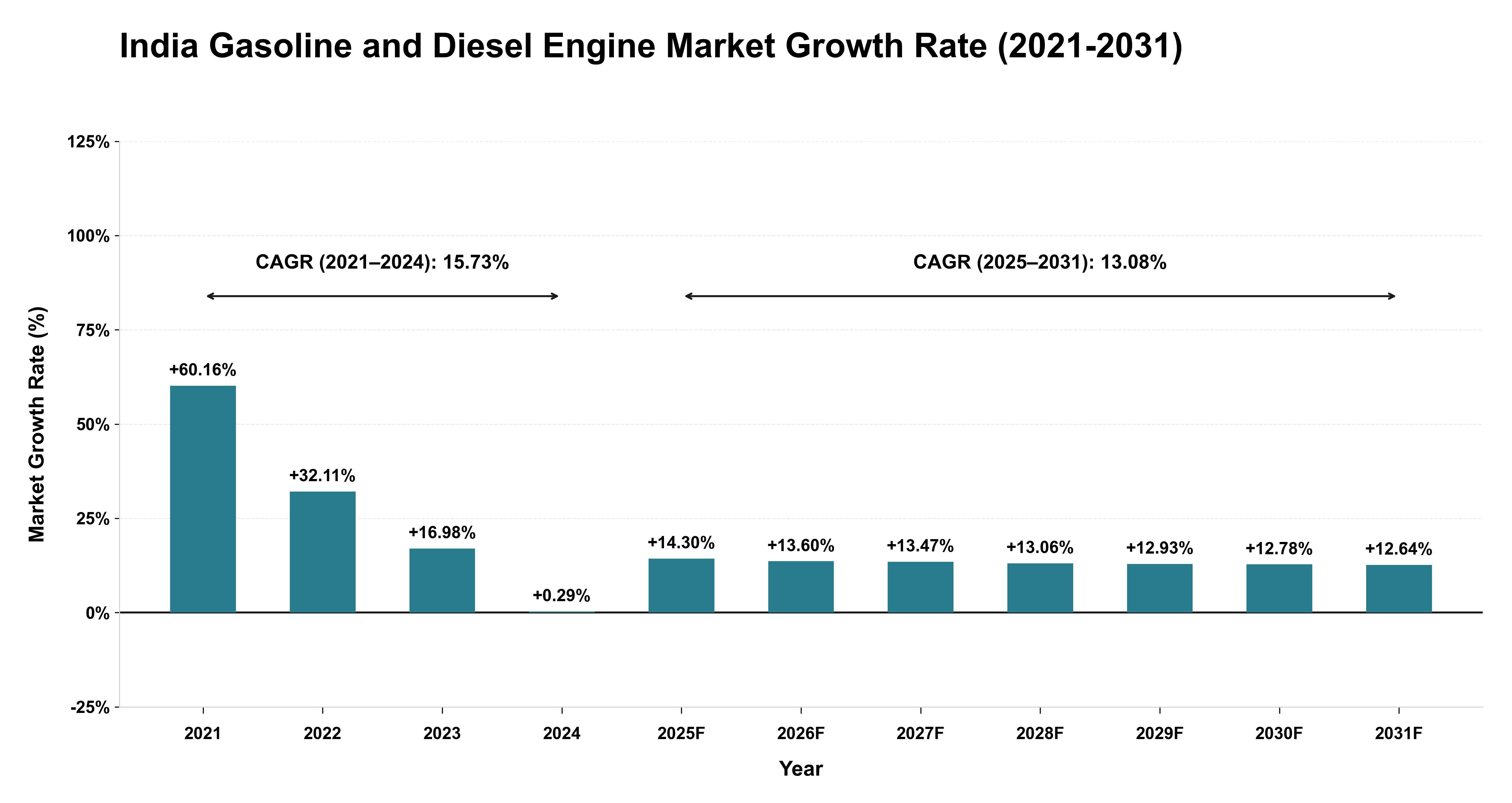1512x803 pixels.
Task: Click the +13.47% value label
Action: (x=920, y=546)
